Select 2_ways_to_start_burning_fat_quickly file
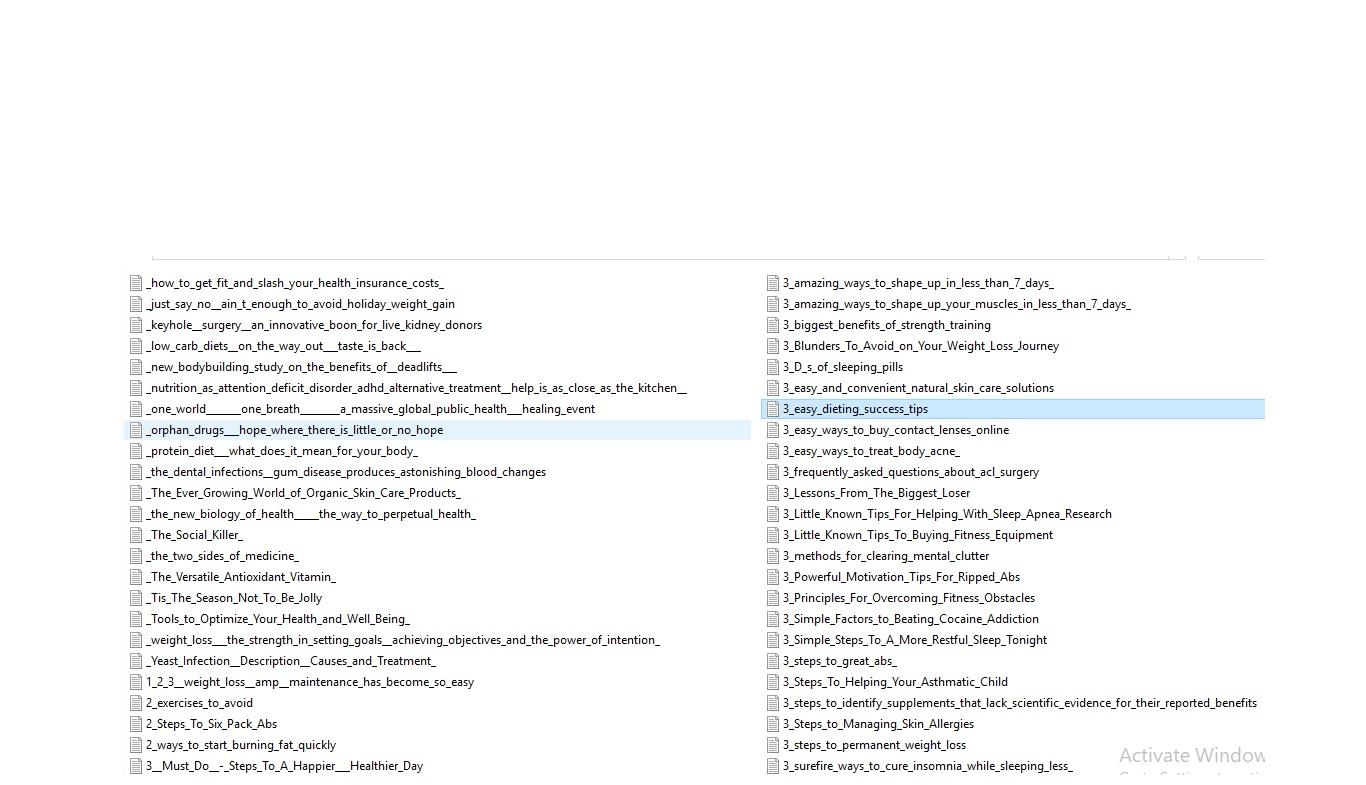 pyautogui.click(x=241, y=745)
